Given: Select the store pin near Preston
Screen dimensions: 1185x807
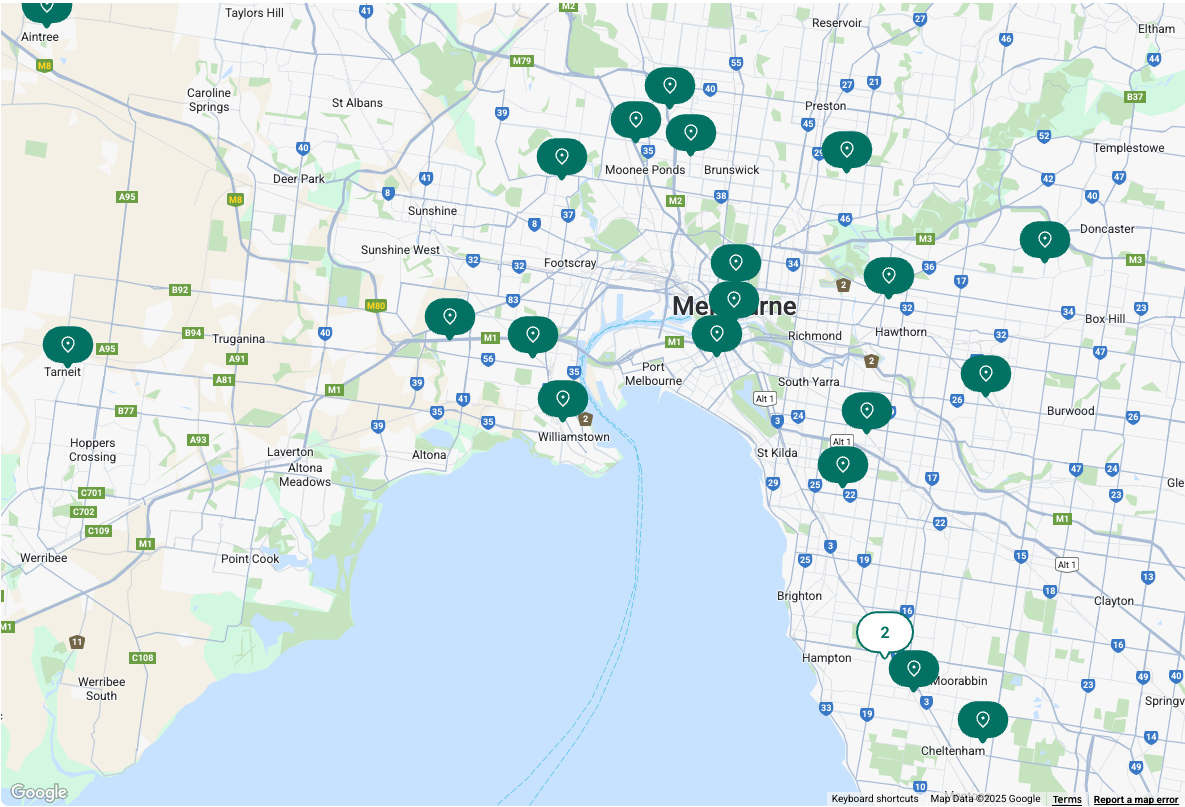Looking at the screenshot, I should (x=846, y=150).
